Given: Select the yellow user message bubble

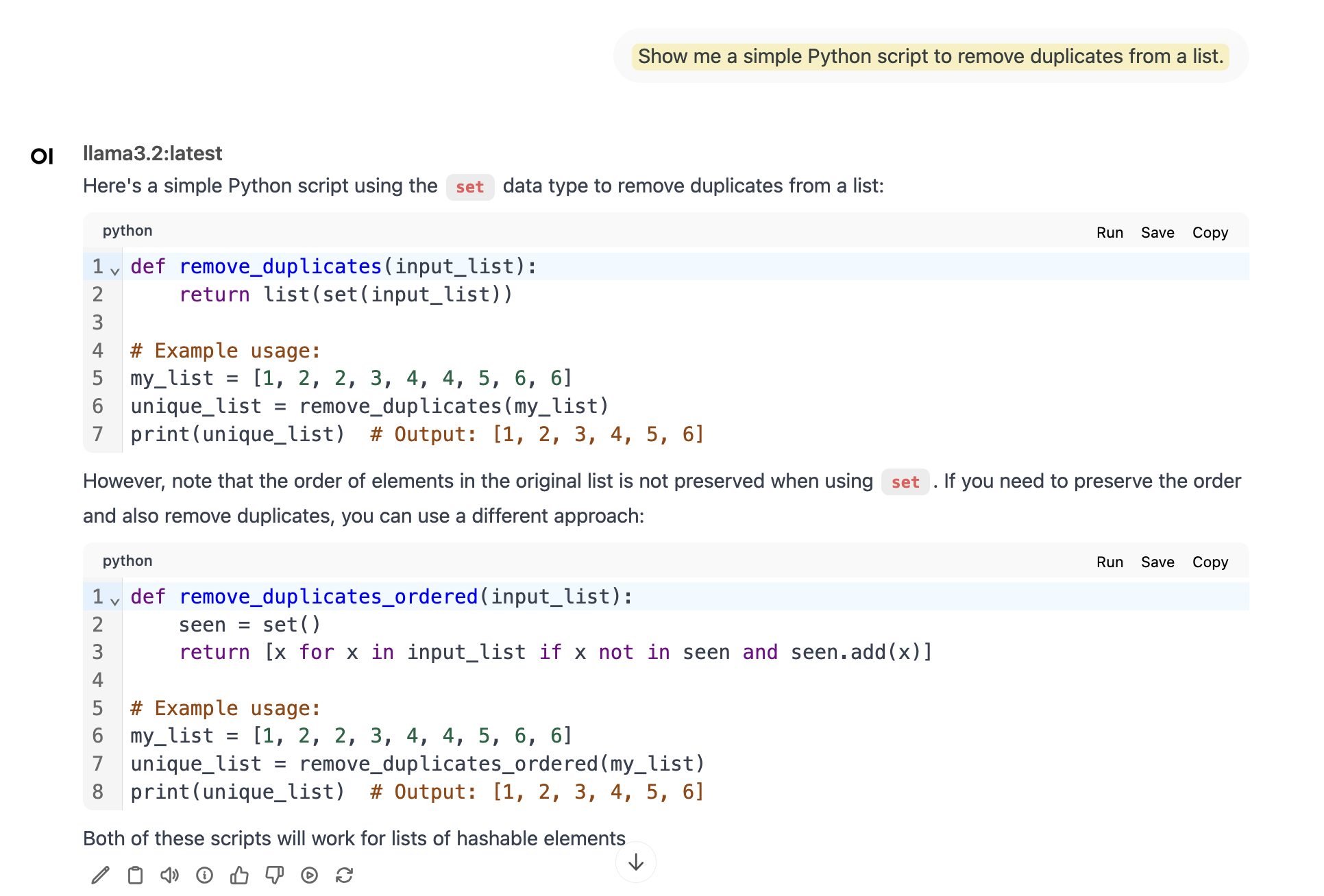Looking at the screenshot, I should [x=929, y=56].
